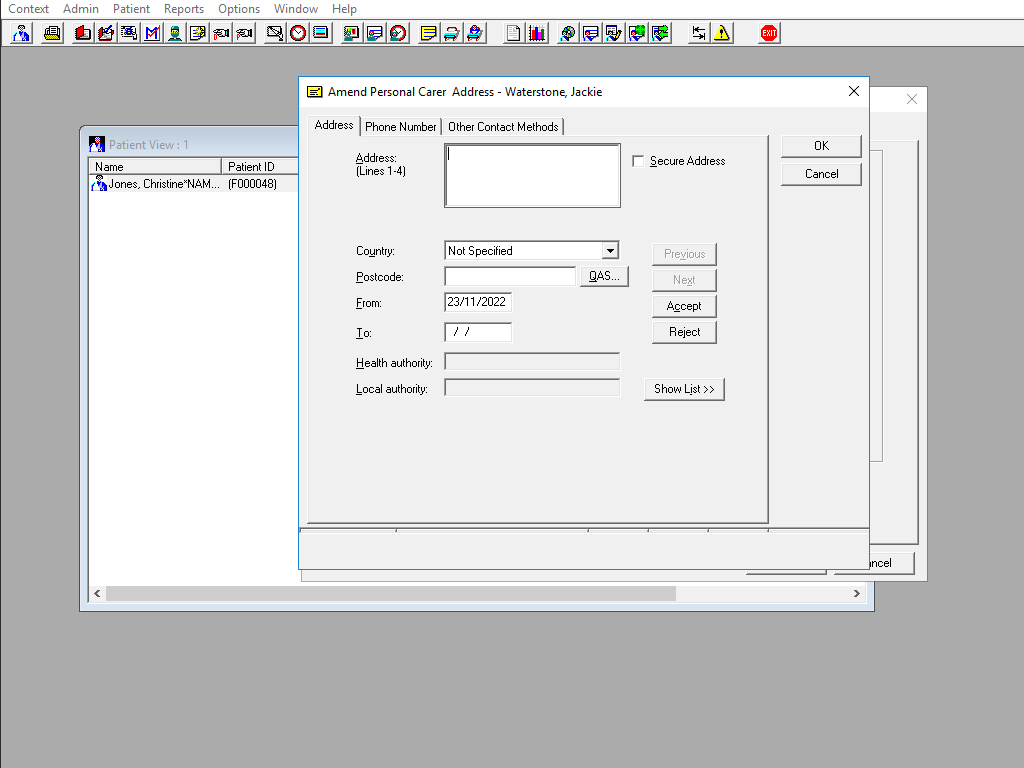
Task: Click the Health authority field
Action: point(532,362)
